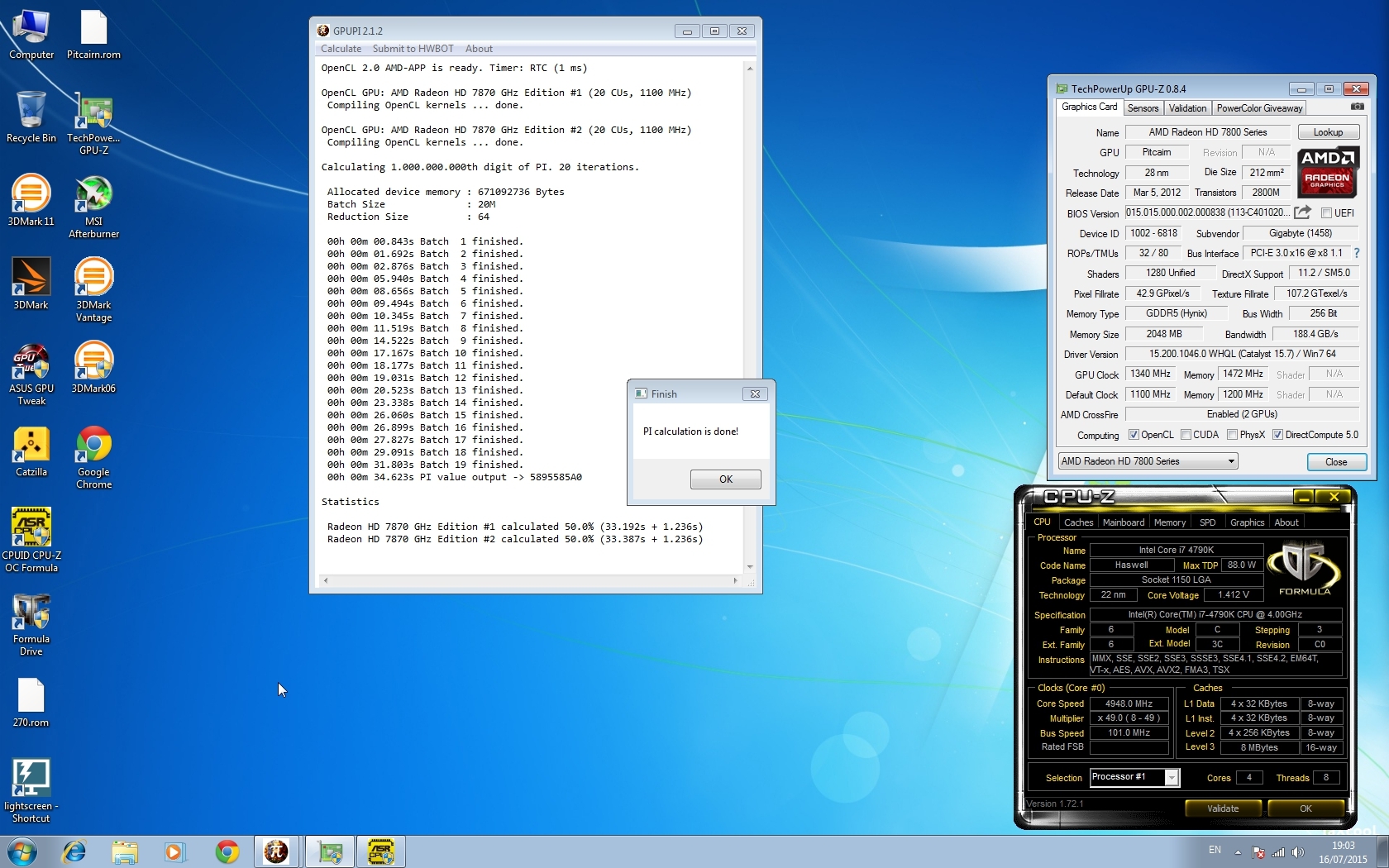Viewport: 1389px width, 868px height.
Task: Switch to the Memory tab in CPU-Z
Action: (1170, 522)
